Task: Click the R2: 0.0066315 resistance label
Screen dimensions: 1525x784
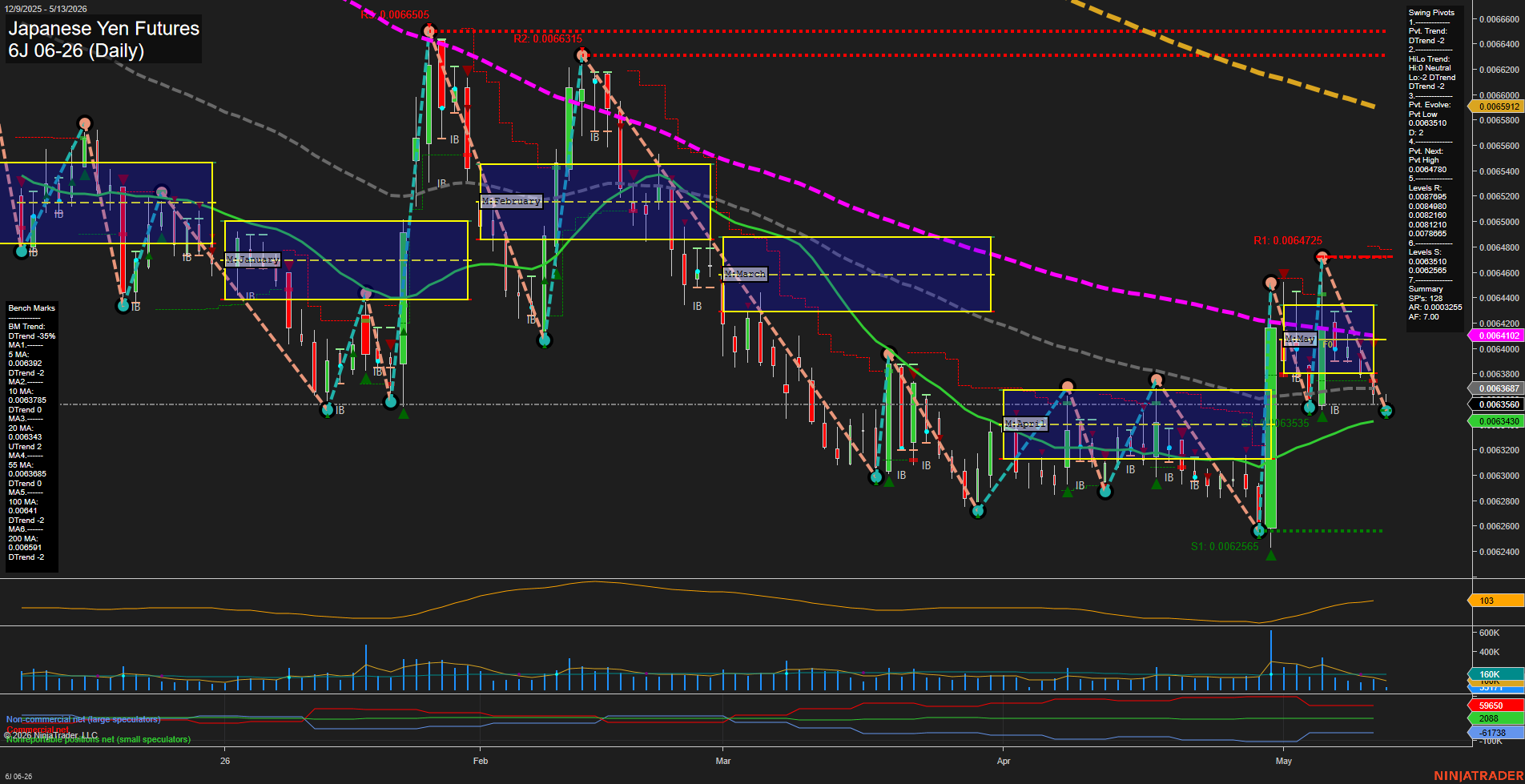Action: [x=548, y=38]
